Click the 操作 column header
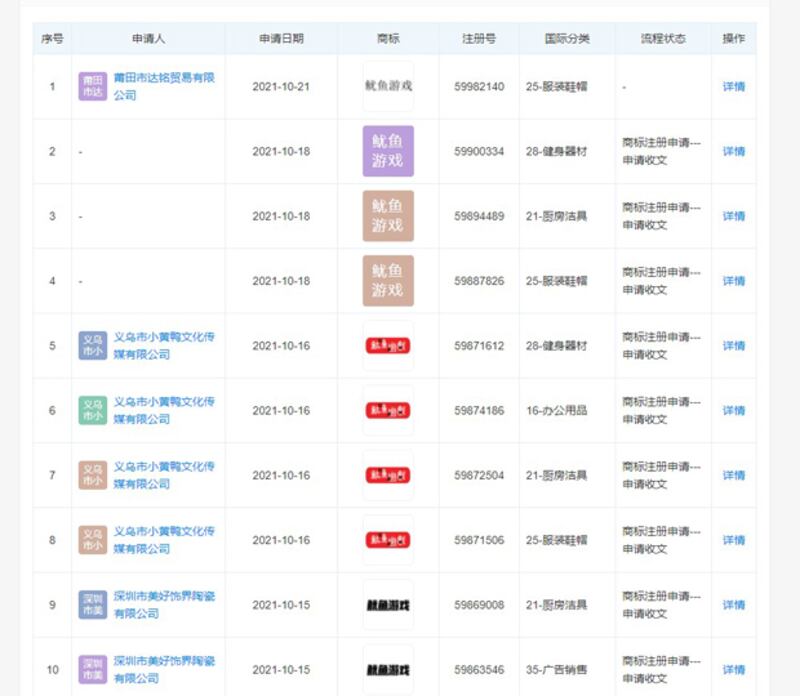Image resolution: width=800 pixels, height=696 pixels. pos(734,39)
